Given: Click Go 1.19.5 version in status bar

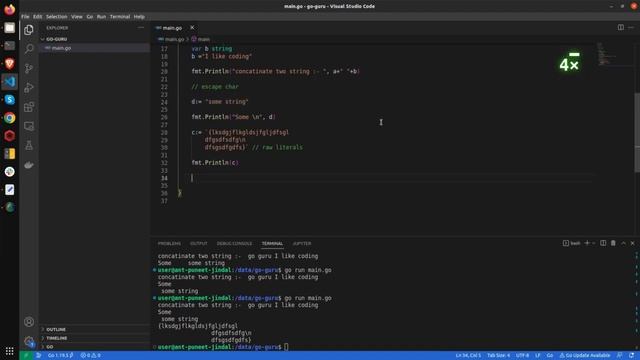Looking at the screenshot, I should [x=60, y=356].
